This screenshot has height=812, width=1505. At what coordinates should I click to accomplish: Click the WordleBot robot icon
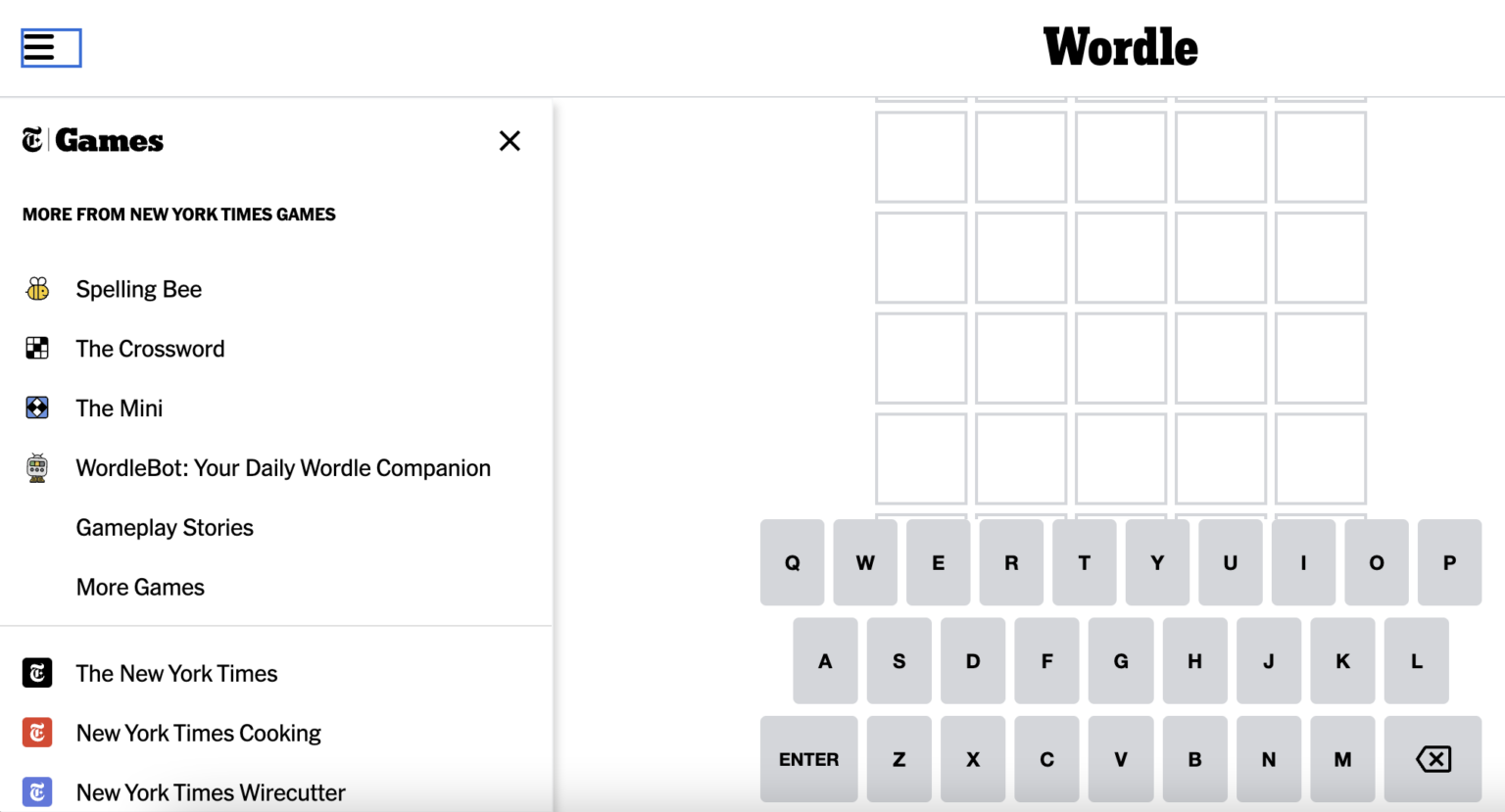37,468
